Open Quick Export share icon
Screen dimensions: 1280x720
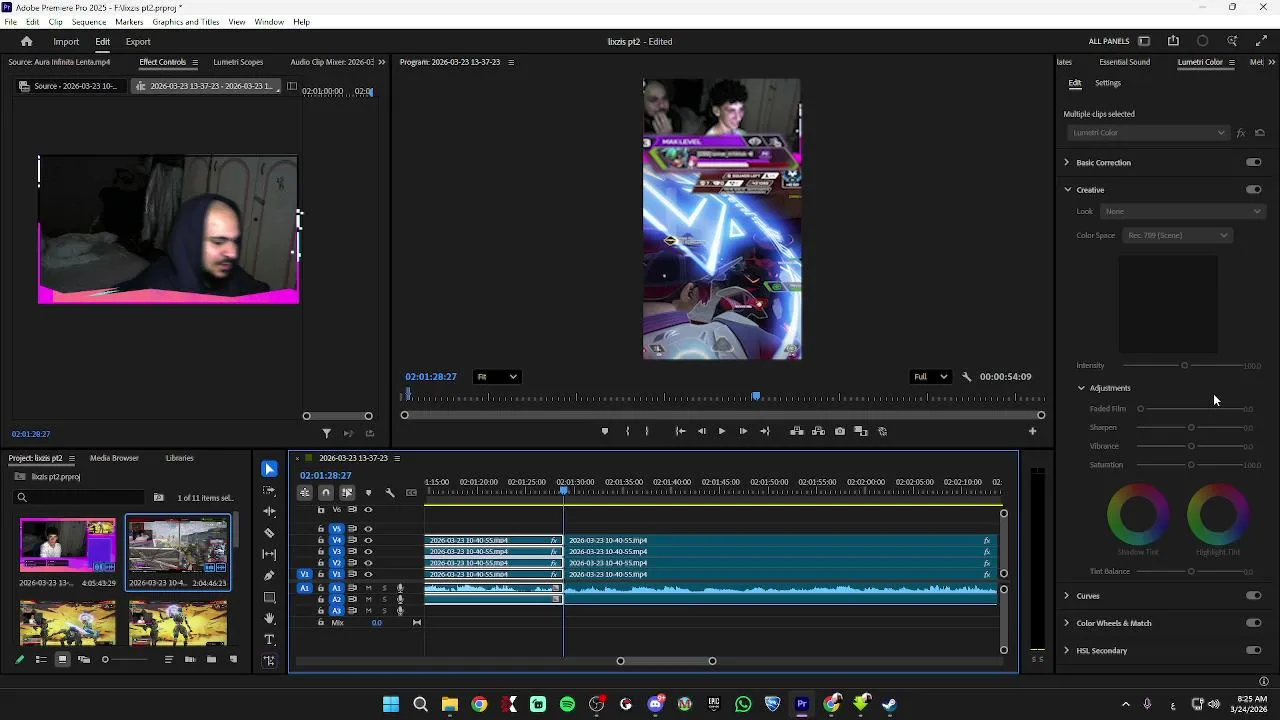coord(1173,41)
